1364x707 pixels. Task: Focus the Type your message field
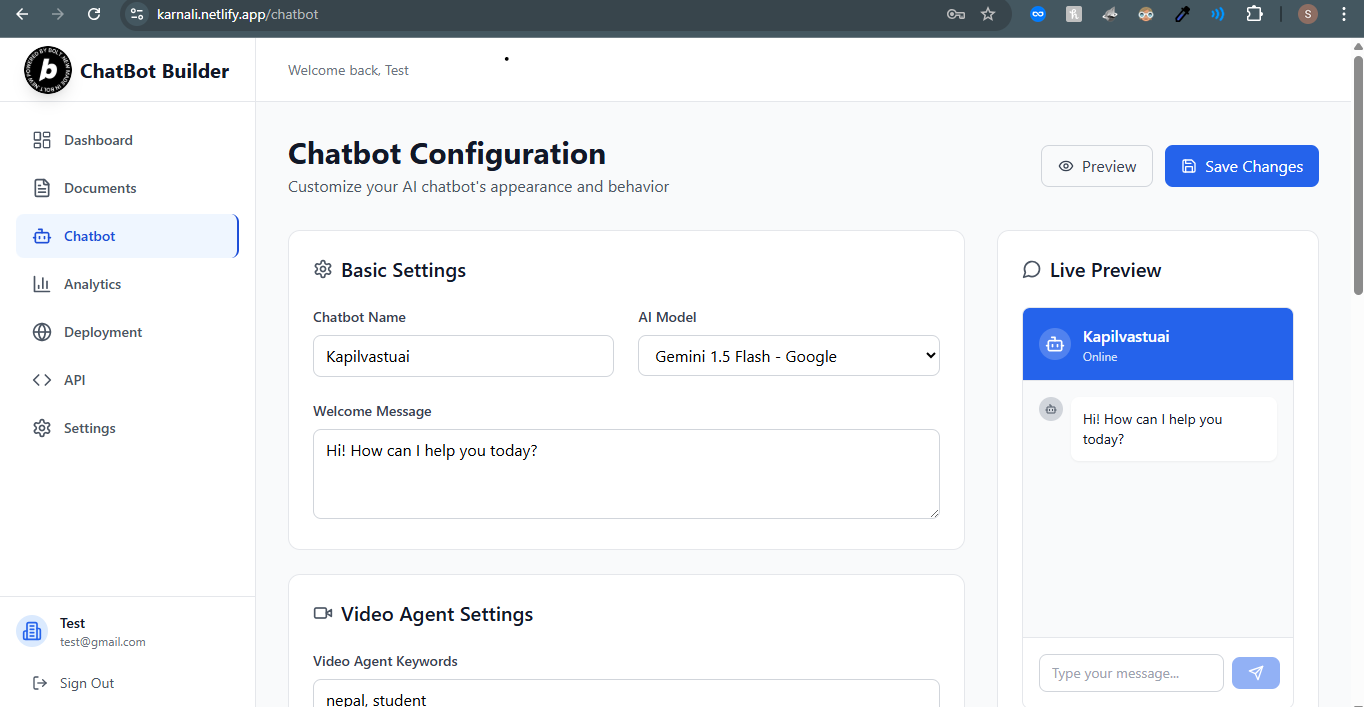(1131, 673)
